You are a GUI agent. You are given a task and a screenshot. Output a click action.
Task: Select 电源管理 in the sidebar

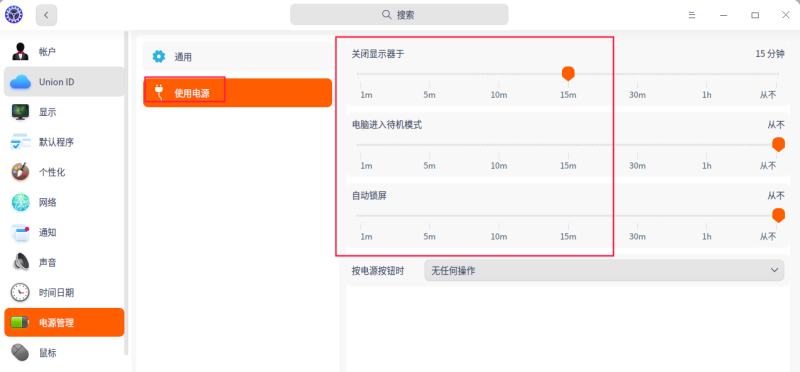tap(64, 323)
